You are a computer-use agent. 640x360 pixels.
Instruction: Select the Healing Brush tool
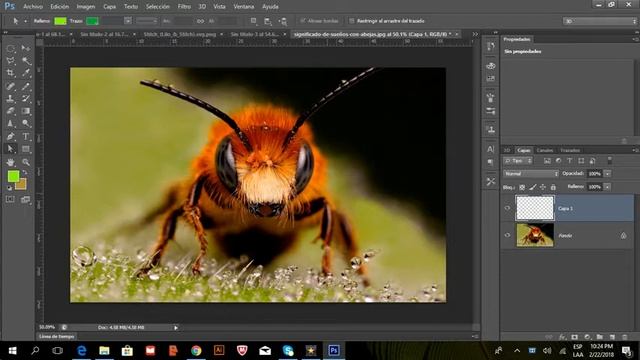coord(11,86)
